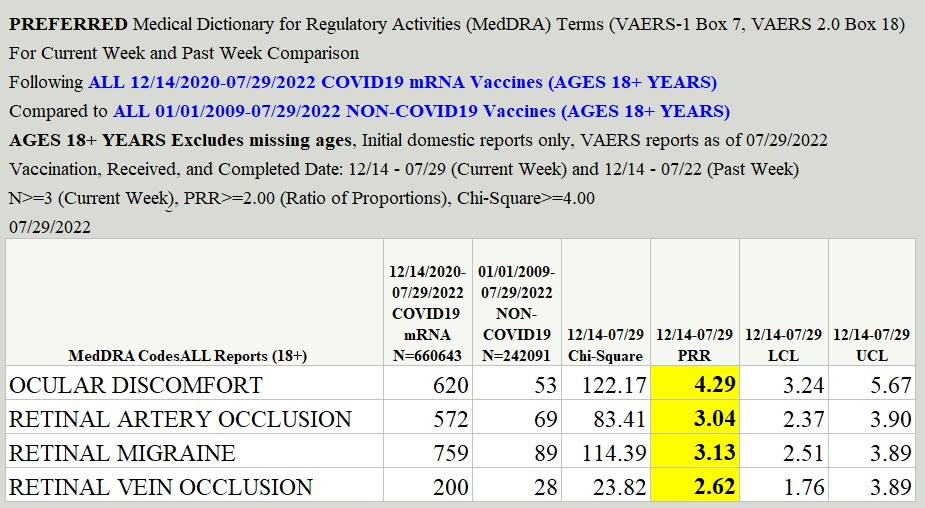Click the non-COVID count 28 cell
925x508 pixels.
pyautogui.click(x=517, y=486)
